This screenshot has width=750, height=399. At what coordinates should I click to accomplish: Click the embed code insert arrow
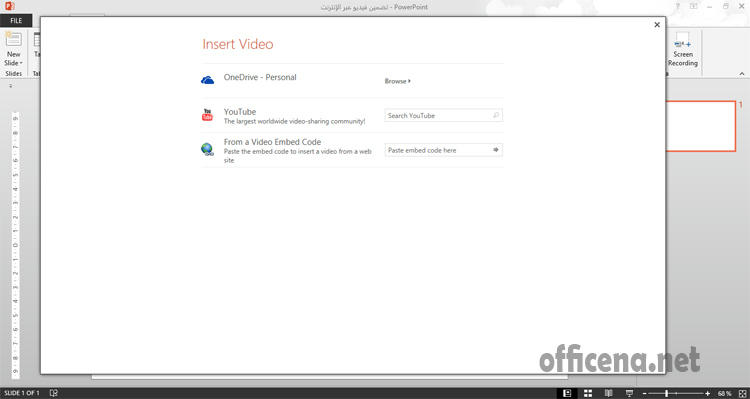(496, 150)
